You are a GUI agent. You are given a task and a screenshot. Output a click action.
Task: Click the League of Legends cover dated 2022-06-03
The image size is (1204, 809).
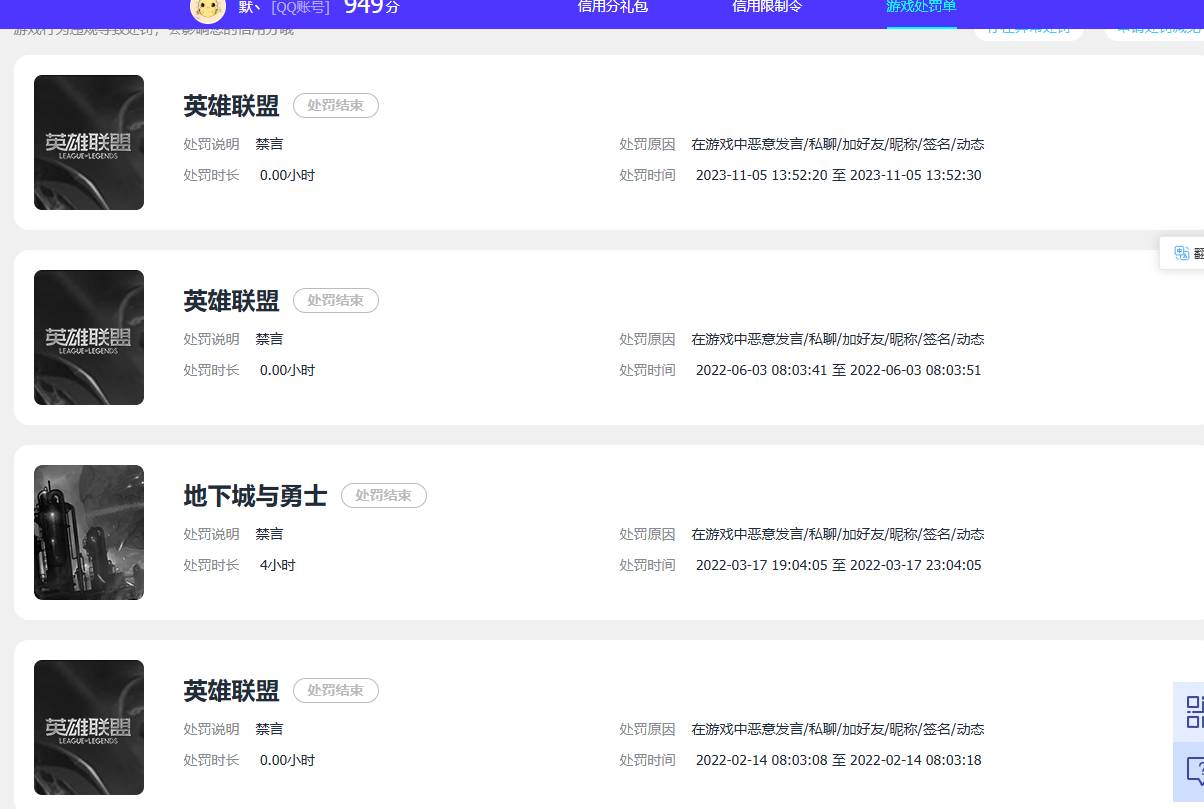89,337
